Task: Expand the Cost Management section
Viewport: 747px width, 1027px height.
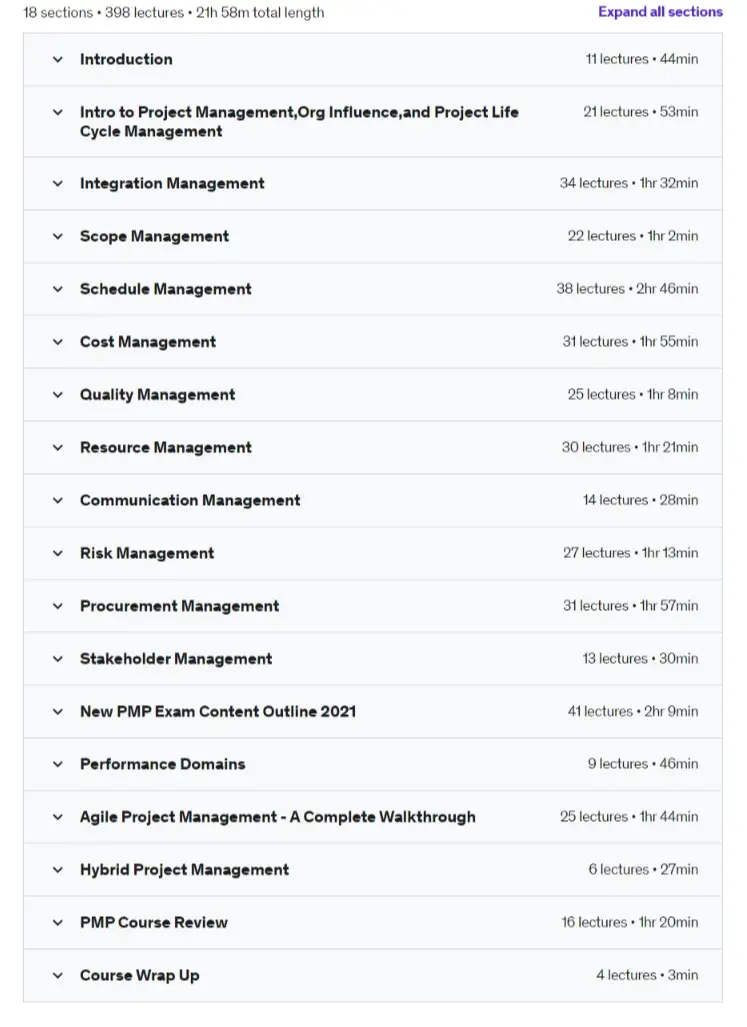Action: pos(147,341)
